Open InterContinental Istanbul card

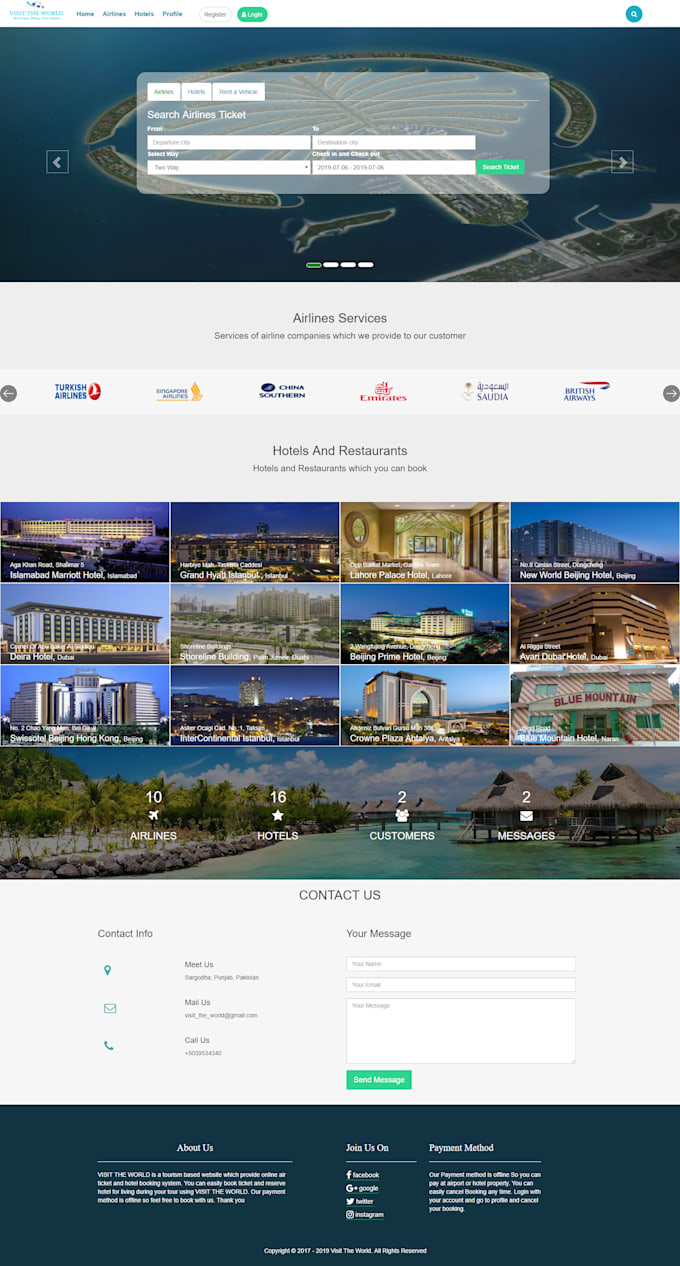point(255,705)
